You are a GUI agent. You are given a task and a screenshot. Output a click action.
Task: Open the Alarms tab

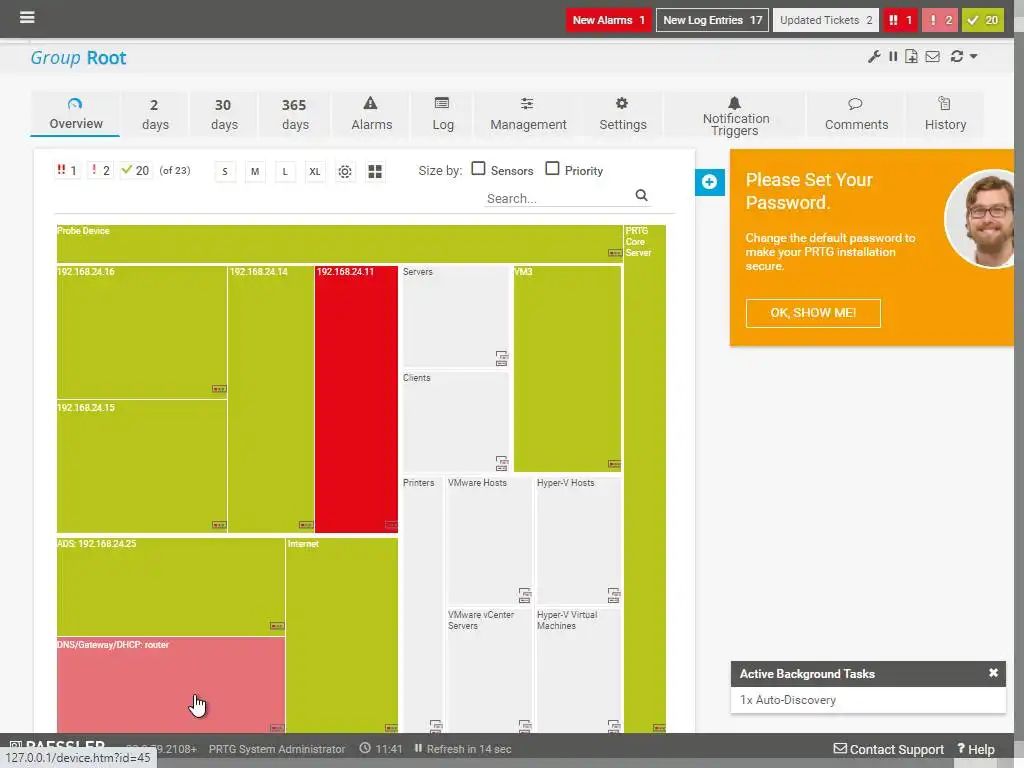[x=371, y=114]
